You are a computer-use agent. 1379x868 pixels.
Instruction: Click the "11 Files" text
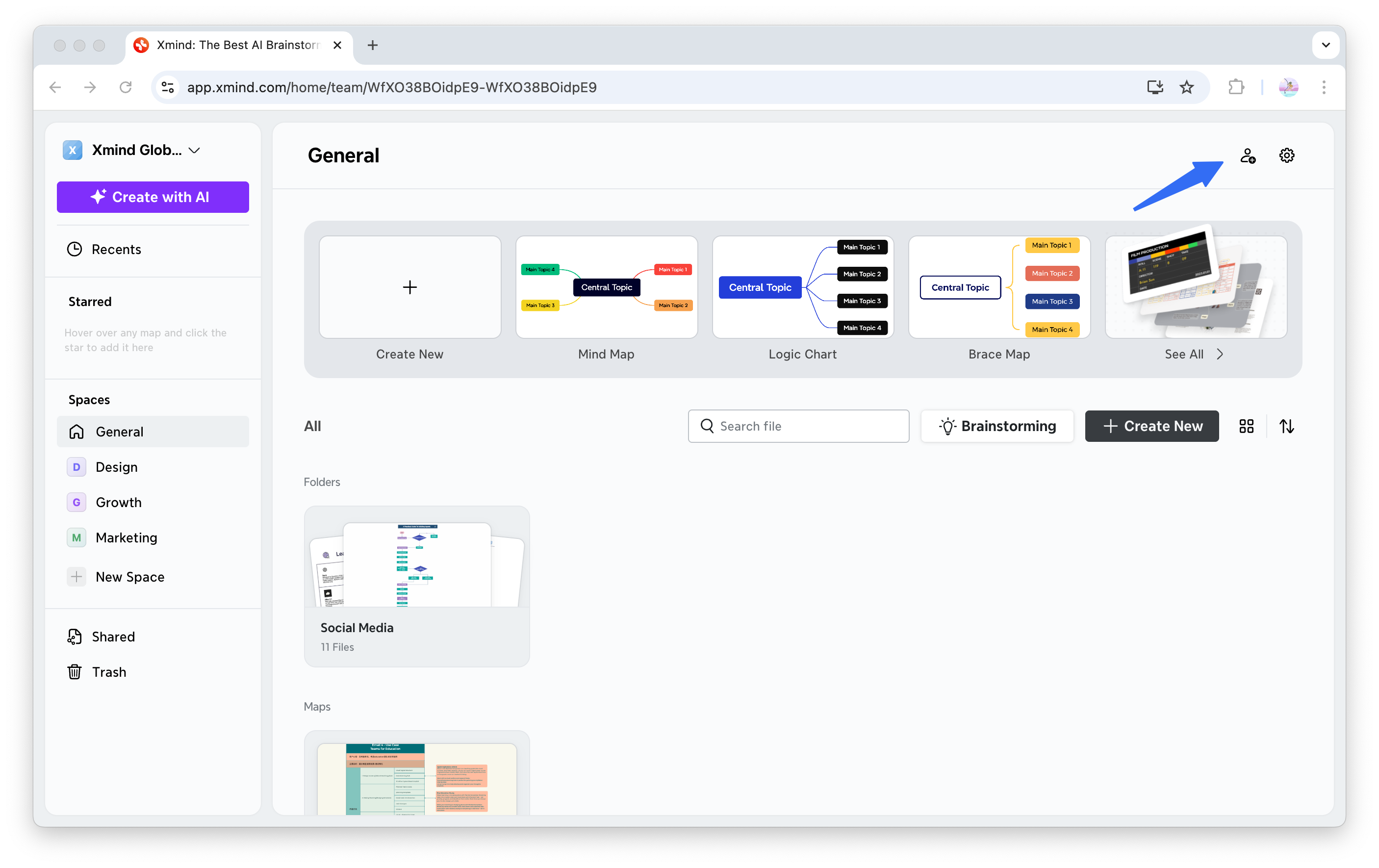(x=337, y=647)
